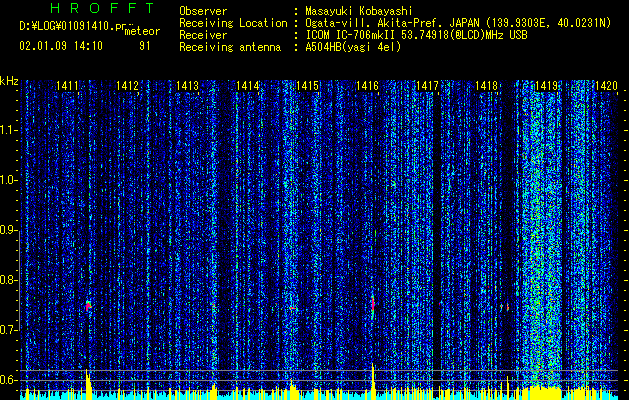Image resolution: width=629 pixels, height=400 pixels.
Task: Click the 1417 time marker
Action: 427,85
